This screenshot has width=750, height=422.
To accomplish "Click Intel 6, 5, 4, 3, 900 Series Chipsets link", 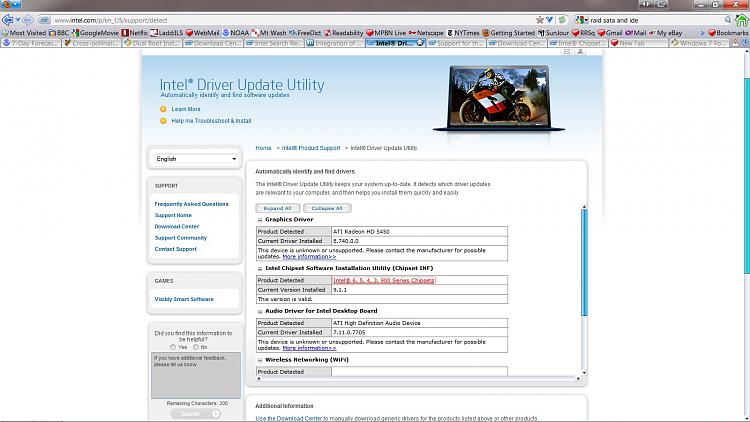I will click(x=384, y=280).
